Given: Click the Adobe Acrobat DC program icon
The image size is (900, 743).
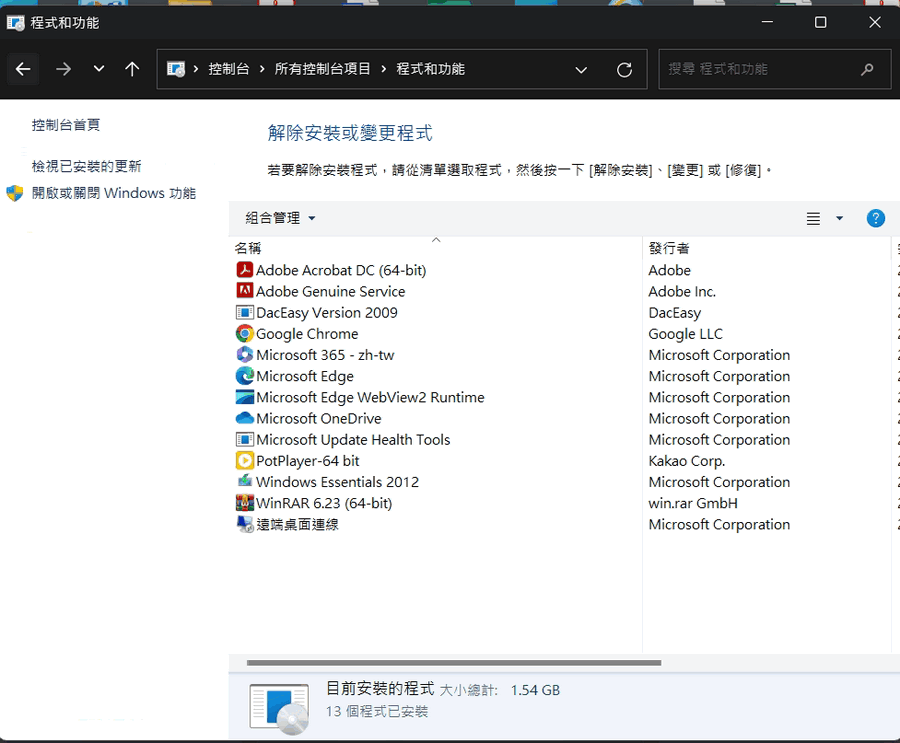Looking at the screenshot, I should pos(245,270).
